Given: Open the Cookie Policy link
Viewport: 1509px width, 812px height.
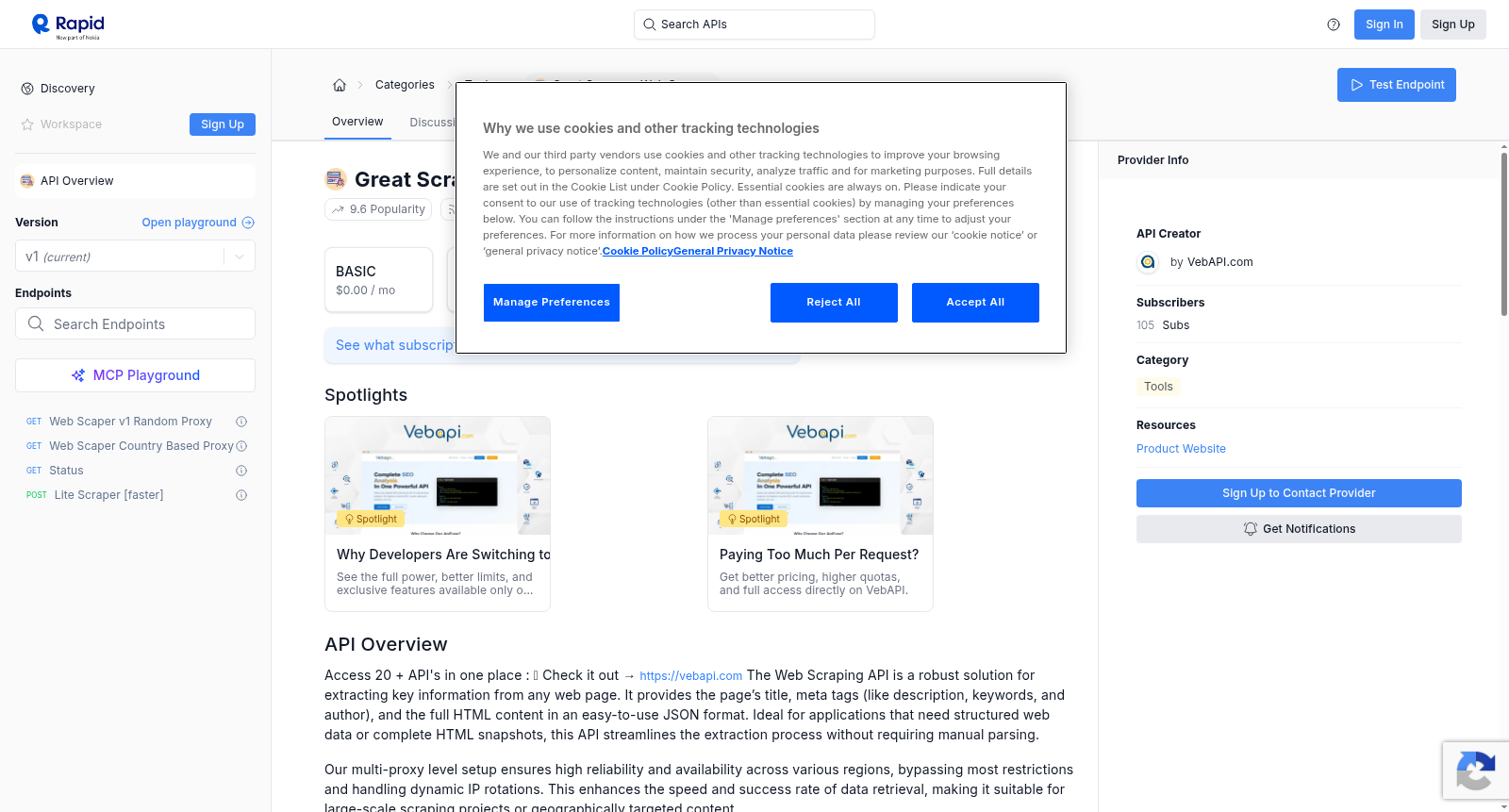Looking at the screenshot, I should [x=638, y=251].
